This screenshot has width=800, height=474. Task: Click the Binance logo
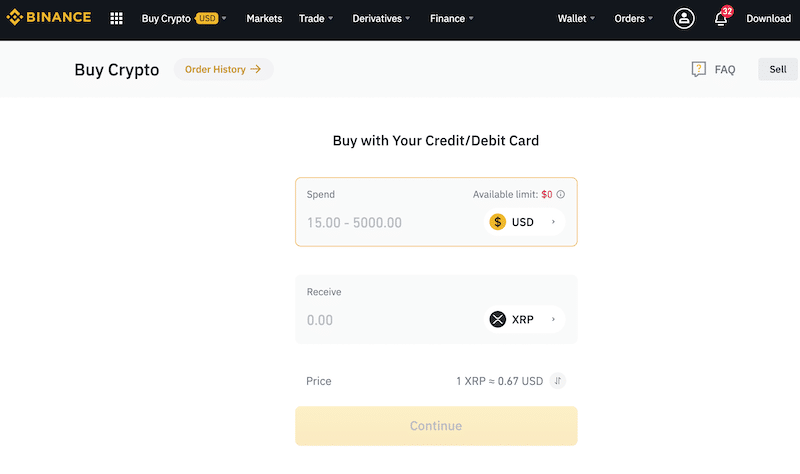pos(48,17)
